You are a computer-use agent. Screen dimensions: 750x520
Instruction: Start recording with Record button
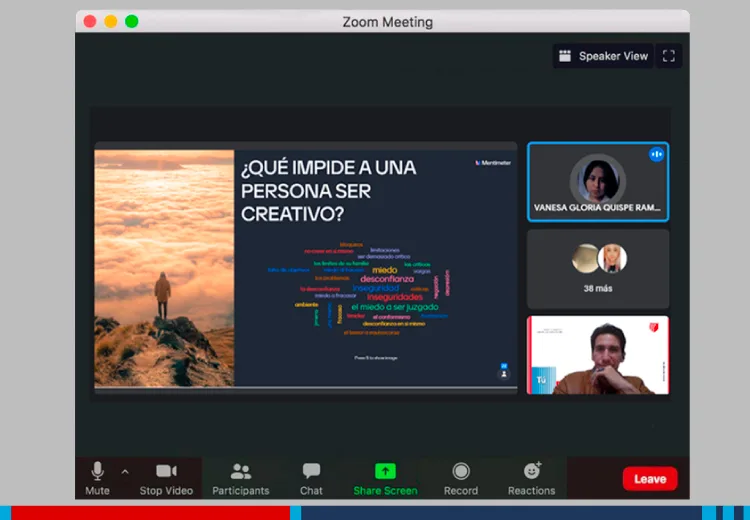pyautogui.click(x=461, y=478)
